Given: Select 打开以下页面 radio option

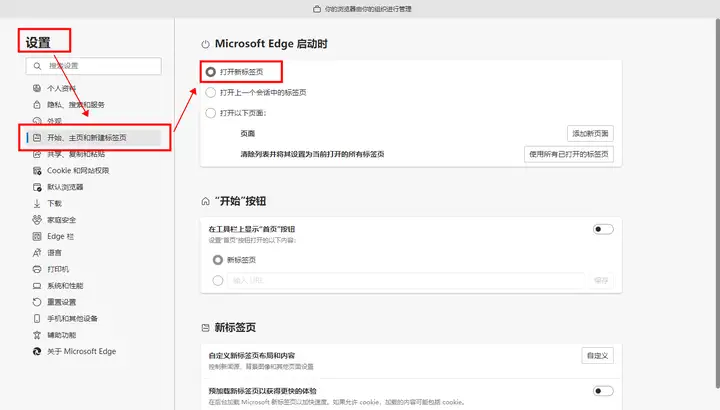Looking at the screenshot, I should tap(211, 113).
